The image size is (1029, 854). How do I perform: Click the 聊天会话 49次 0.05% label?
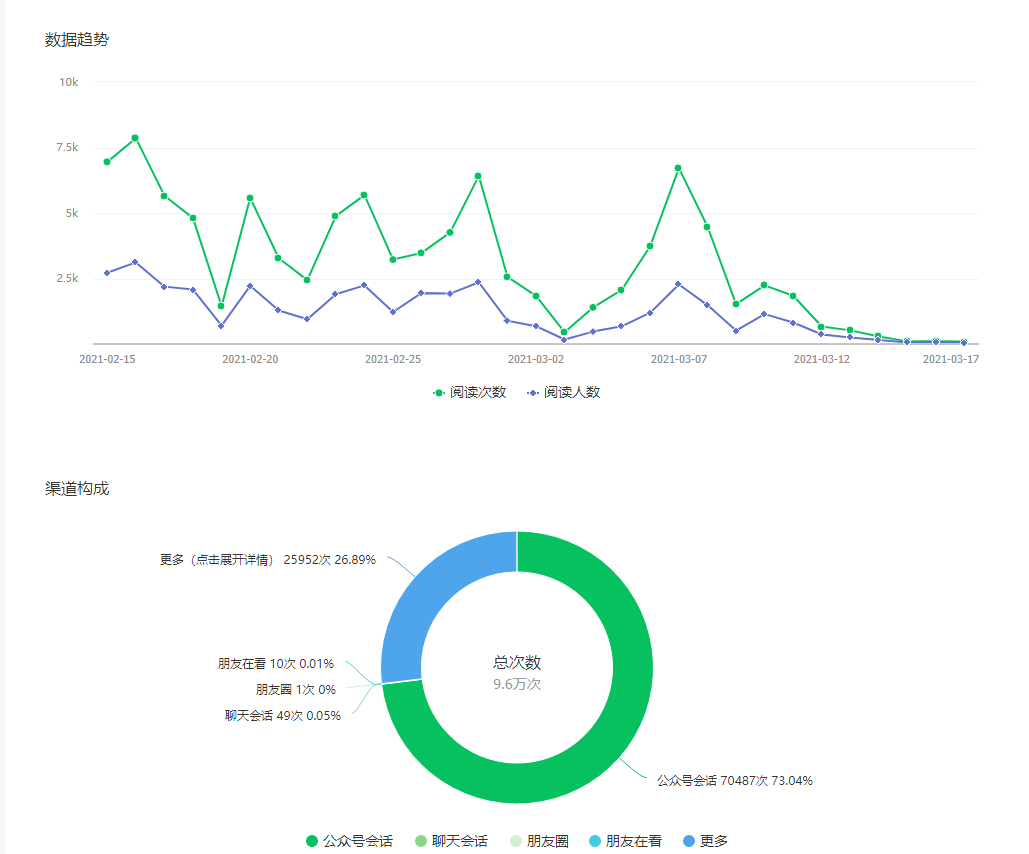pyautogui.click(x=283, y=715)
